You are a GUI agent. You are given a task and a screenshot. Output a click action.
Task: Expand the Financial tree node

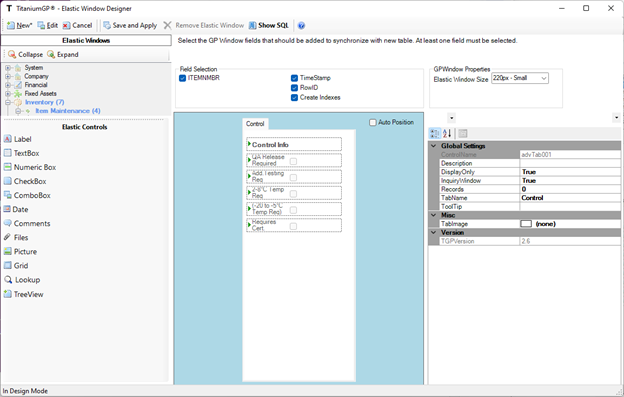coord(8,85)
